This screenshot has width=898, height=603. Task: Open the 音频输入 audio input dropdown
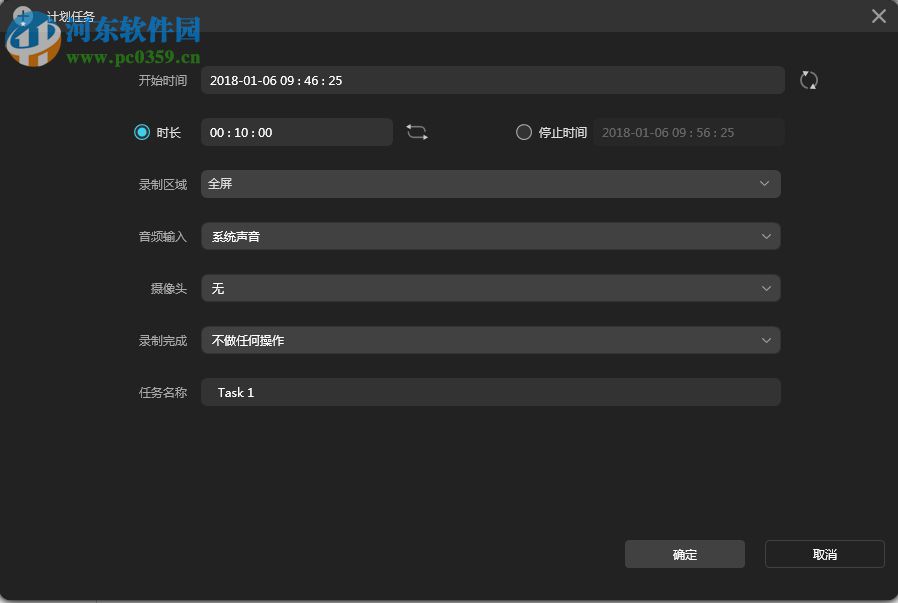click(x=490, y=236)
